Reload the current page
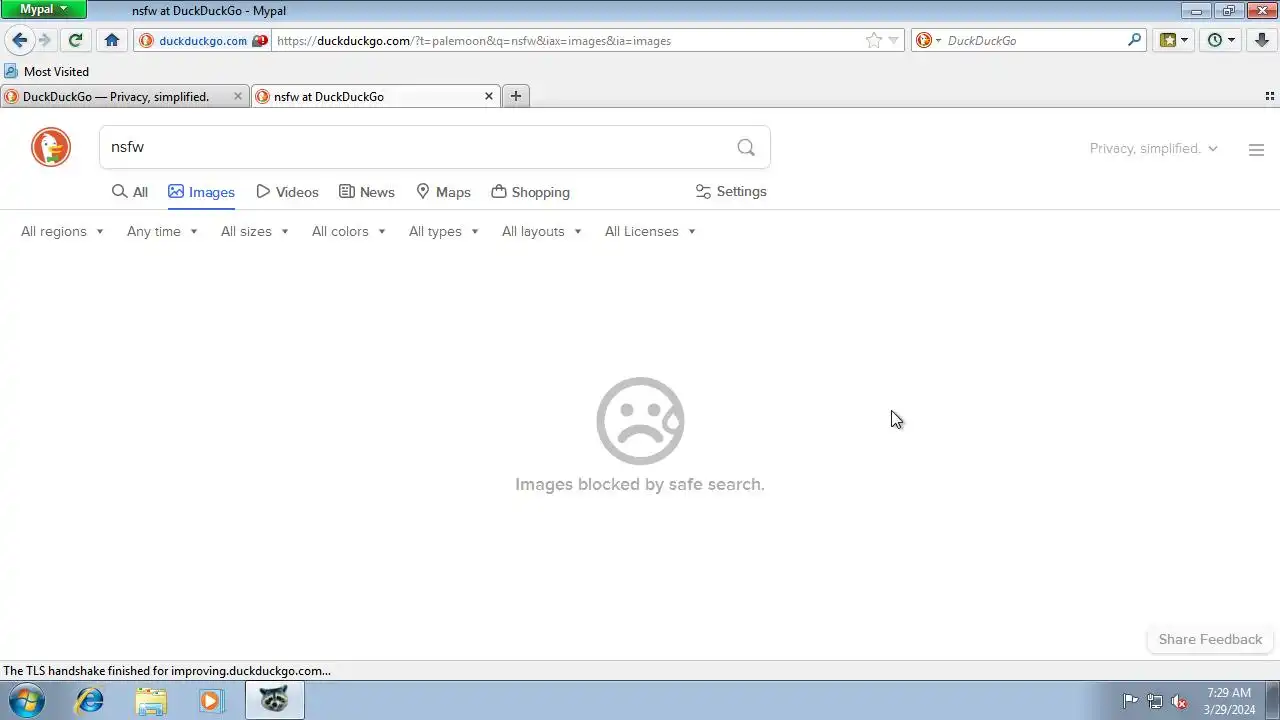The height and width of the screenshot is (720, 1280). pyautogui.click(x=75, y=40)
